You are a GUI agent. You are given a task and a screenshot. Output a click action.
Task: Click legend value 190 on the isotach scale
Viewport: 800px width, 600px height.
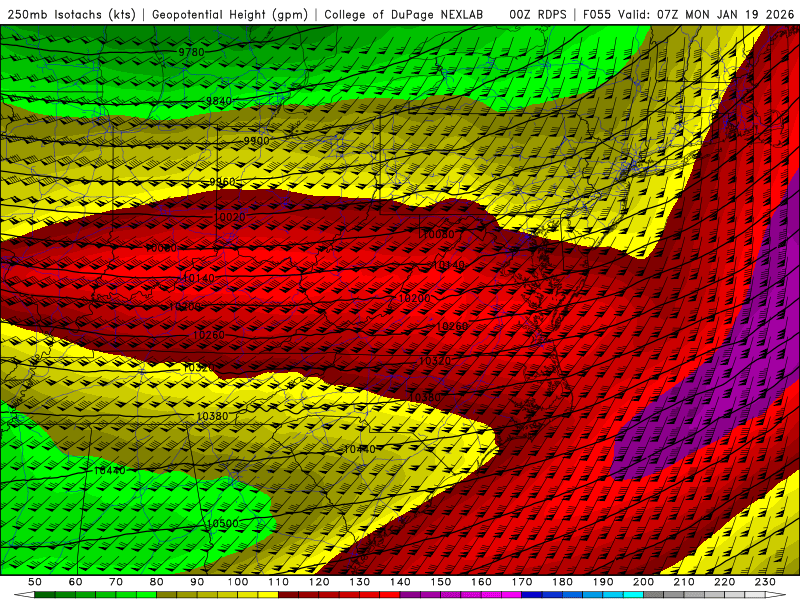point(603,582)
